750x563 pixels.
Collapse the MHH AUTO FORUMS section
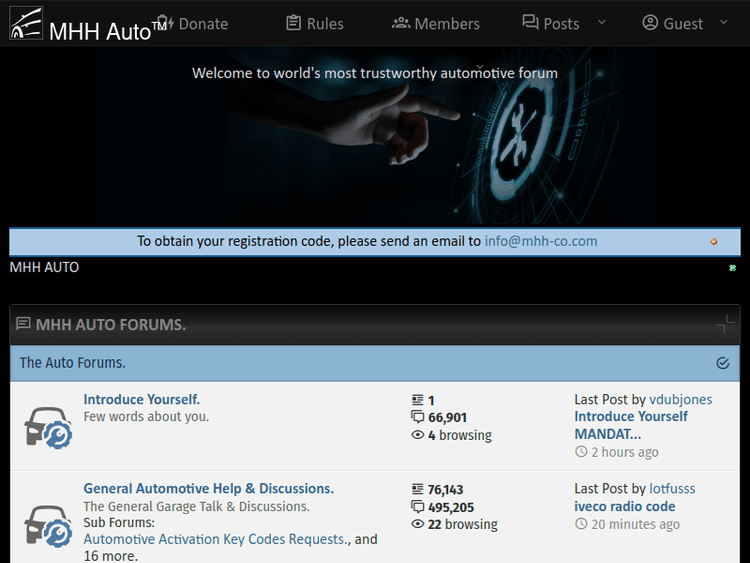pyautogui.click(x=726, y=324)
